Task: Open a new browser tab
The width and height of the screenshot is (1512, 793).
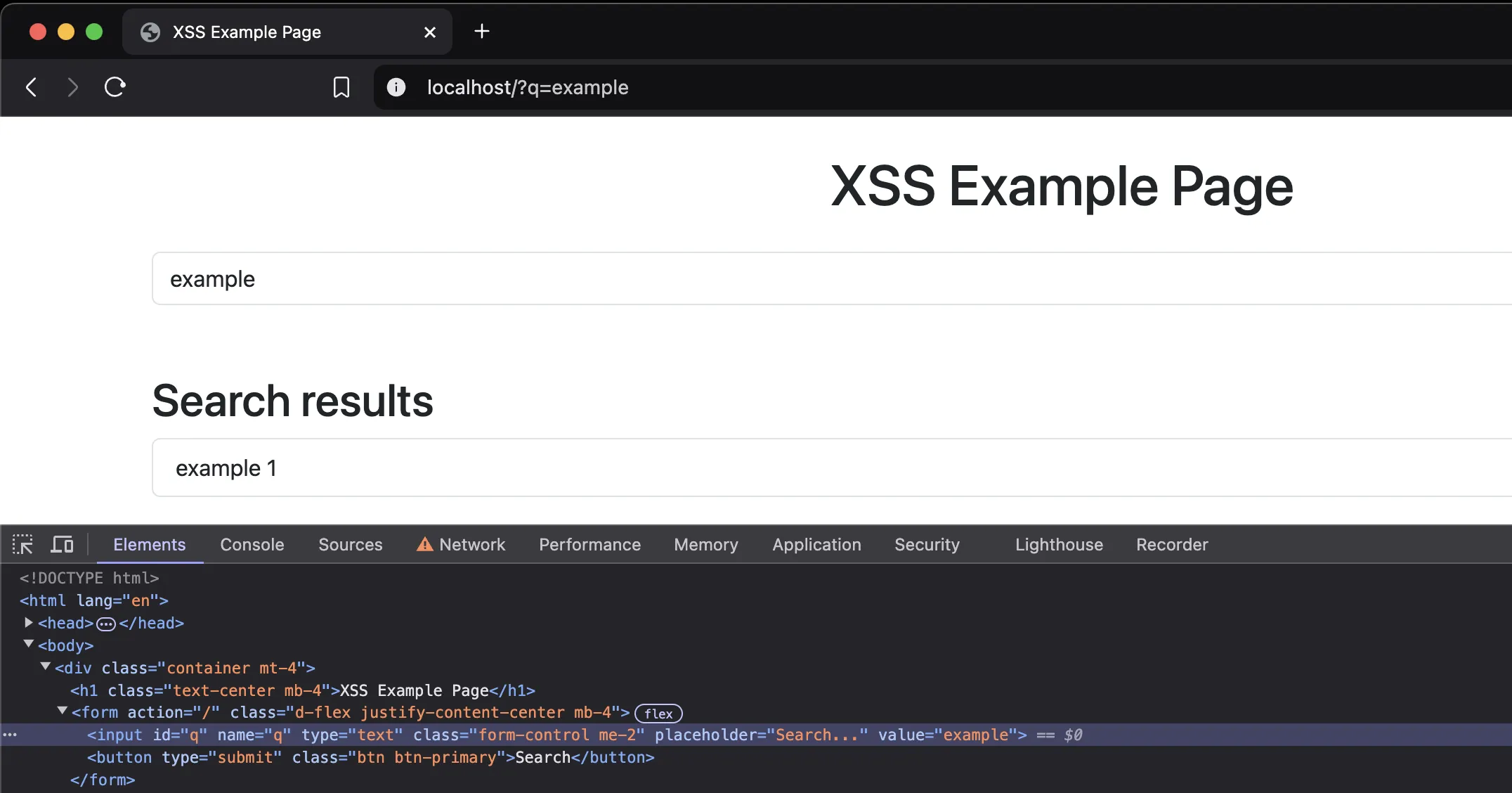Action: coord(481,32)
